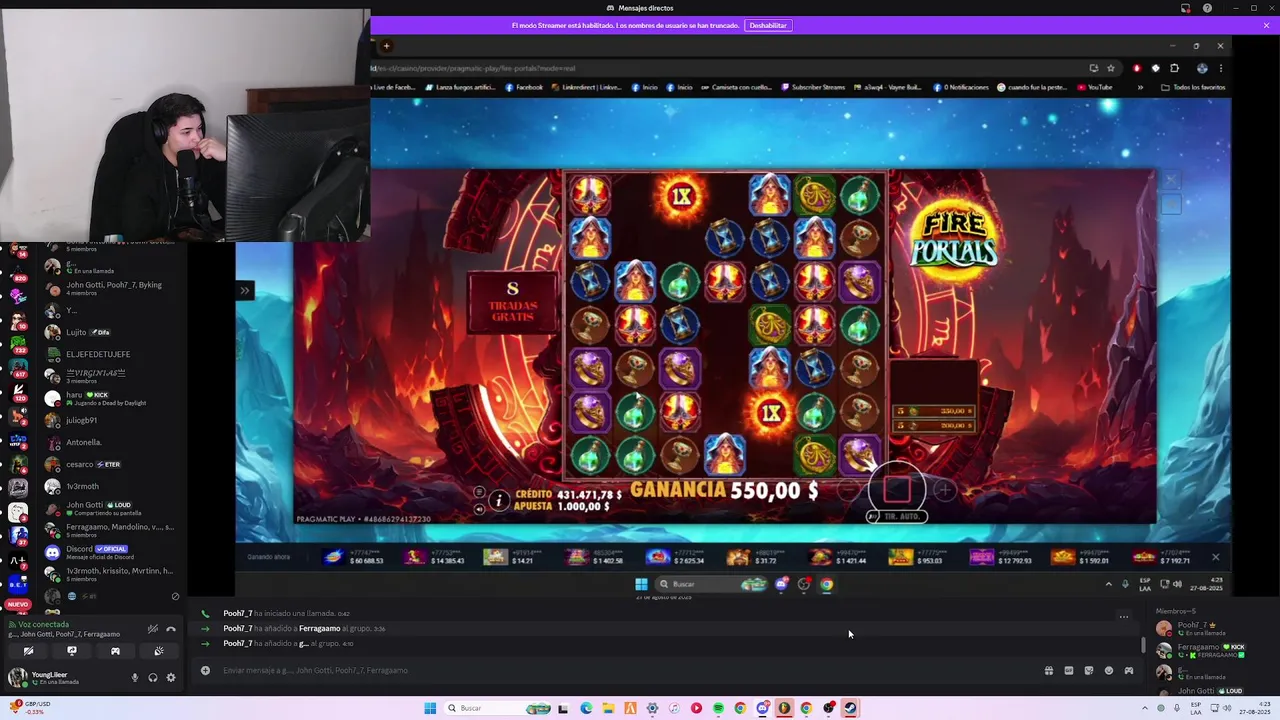Open File Explorer from the Windows taskbar
This screenshot has width=1280, height=720.
tap(608, 708)
